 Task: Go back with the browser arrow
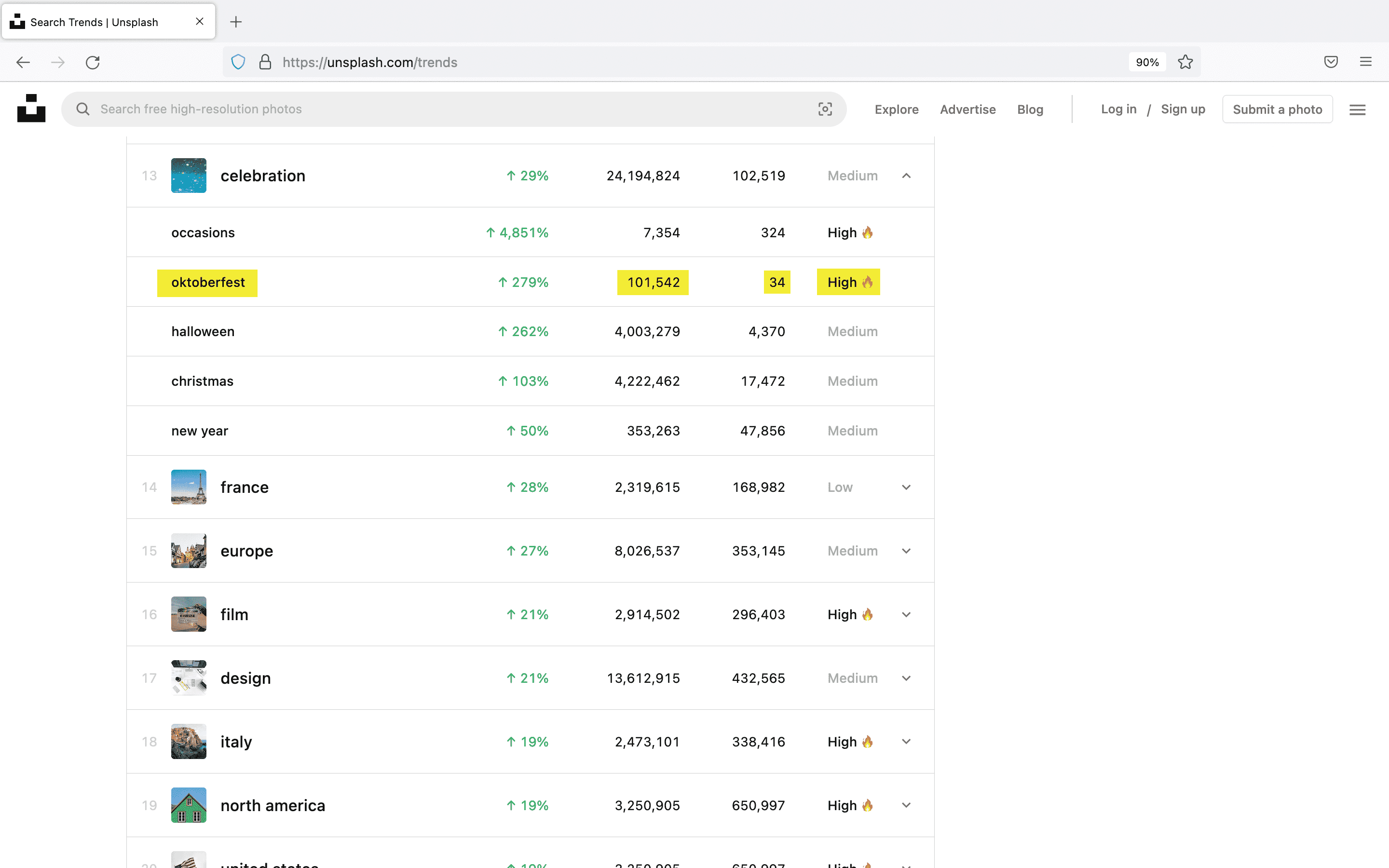(x=23, y=62)
